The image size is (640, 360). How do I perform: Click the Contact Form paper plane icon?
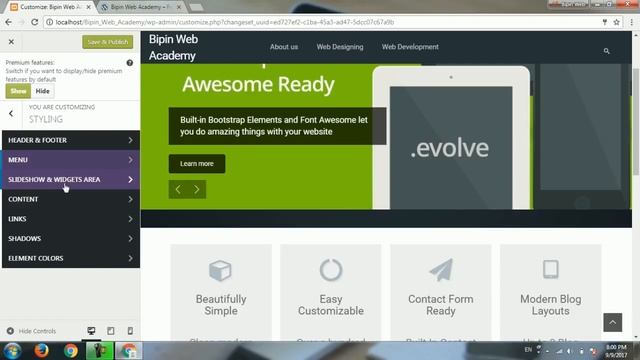[x=441, y=270]
